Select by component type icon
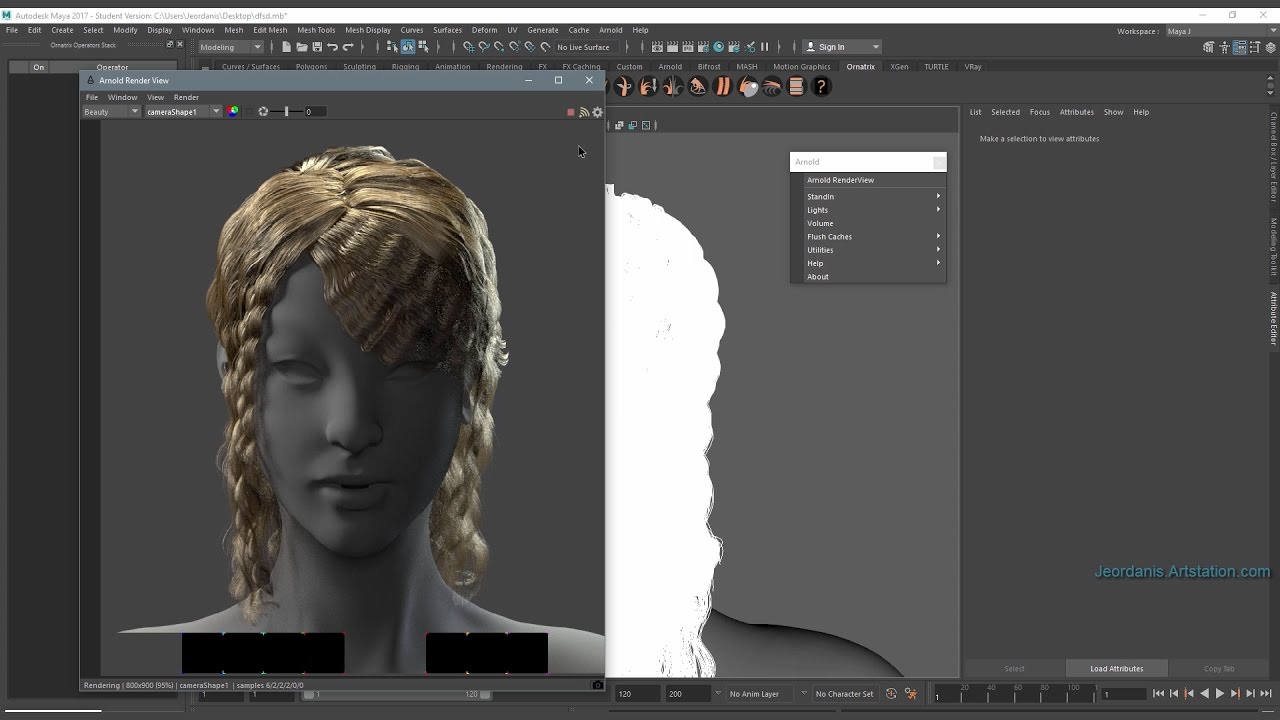 click(x=424, y=47)
